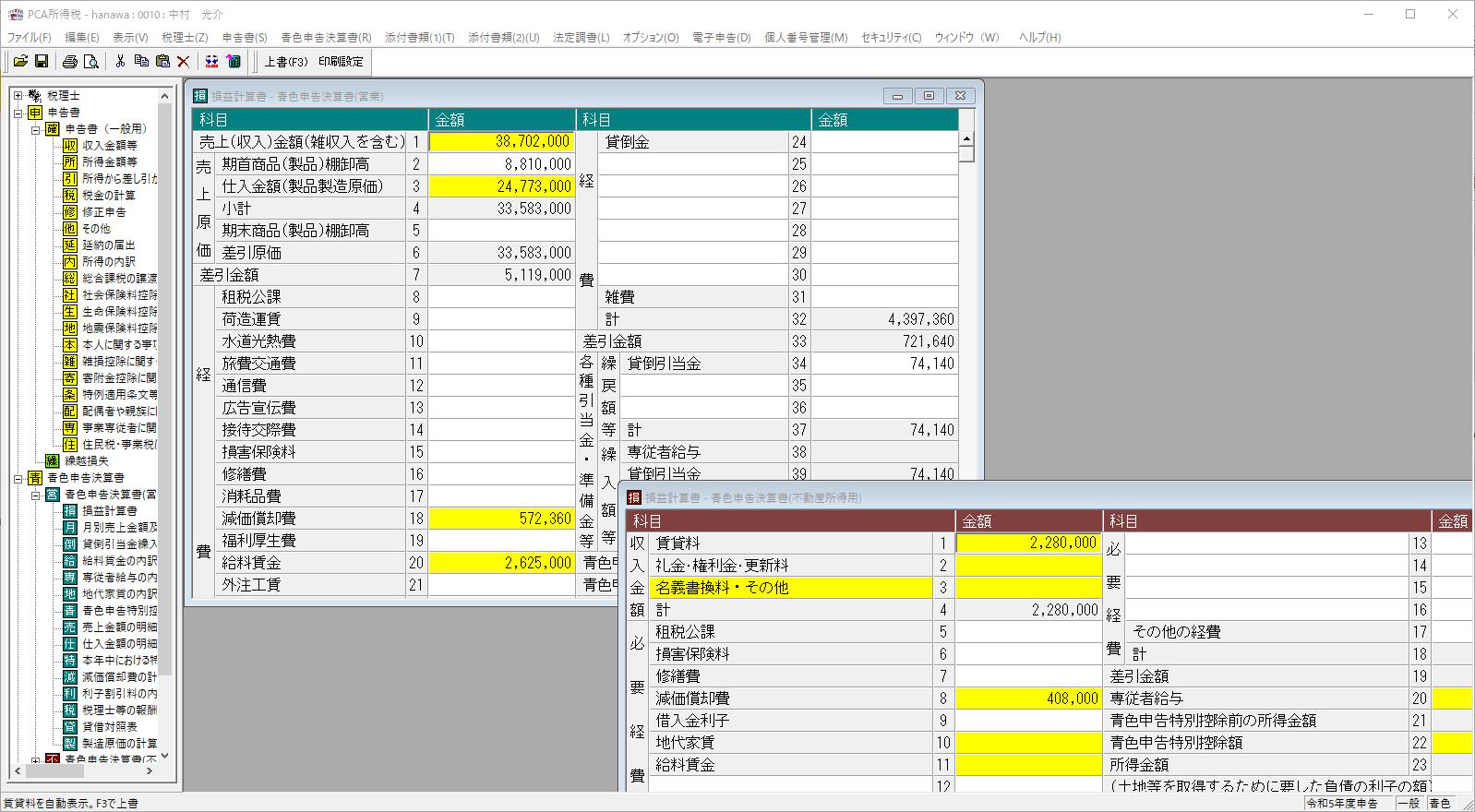
Task: Click tree panel scroll-right arrow
Action: tap(150, 771)
